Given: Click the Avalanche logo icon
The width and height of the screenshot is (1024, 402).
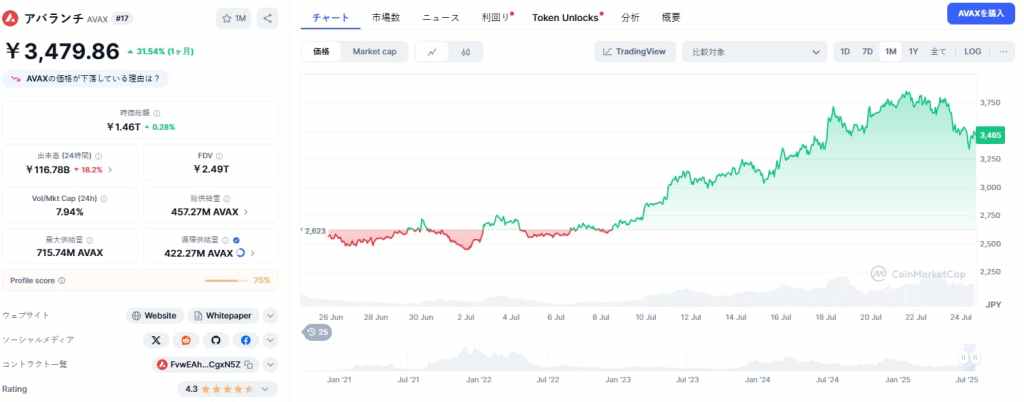Looking at the screenshot, I should (10, 18).
